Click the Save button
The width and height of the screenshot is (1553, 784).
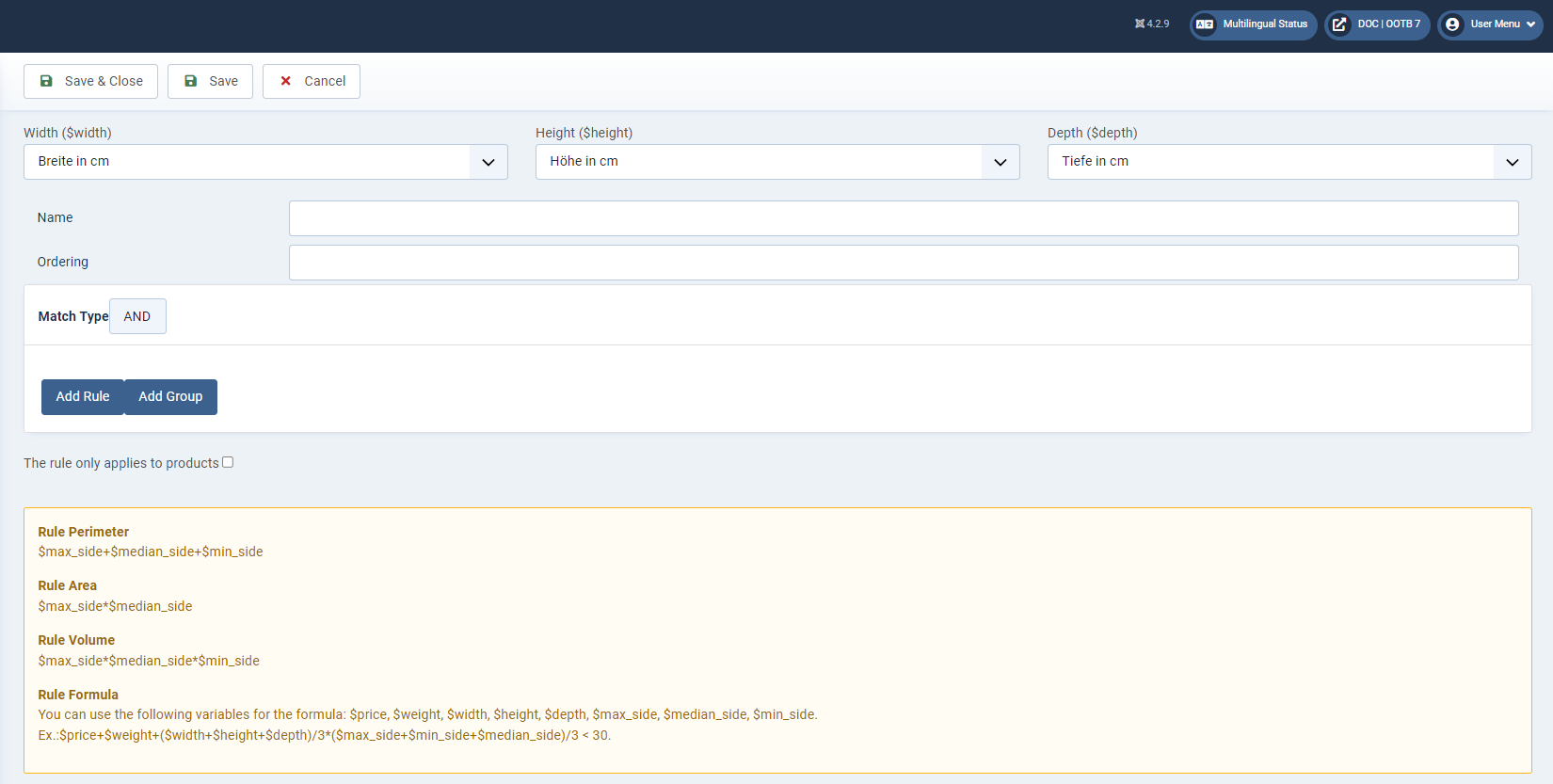click(210, 81)
